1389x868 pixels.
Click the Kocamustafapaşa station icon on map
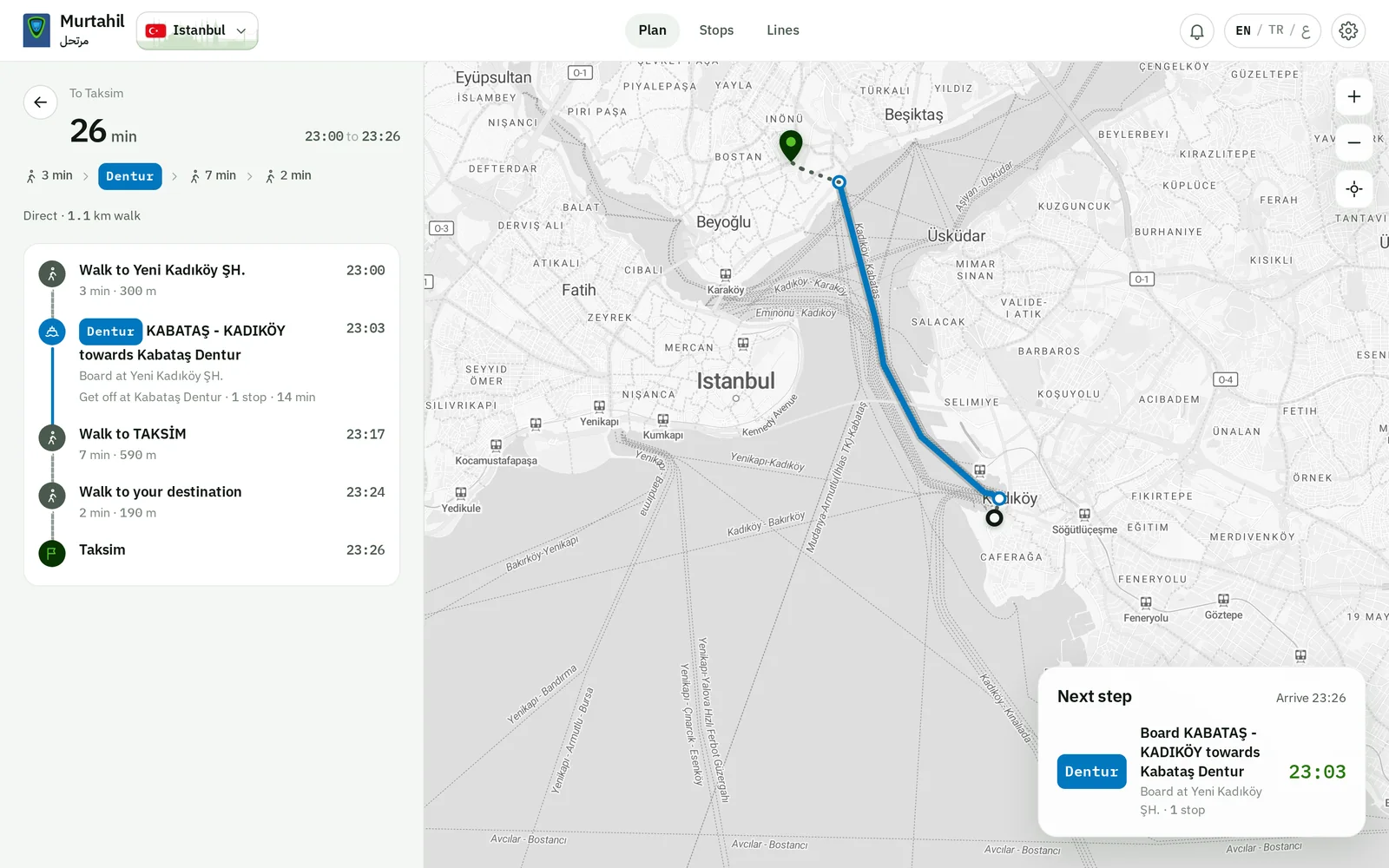coord(496,445)
